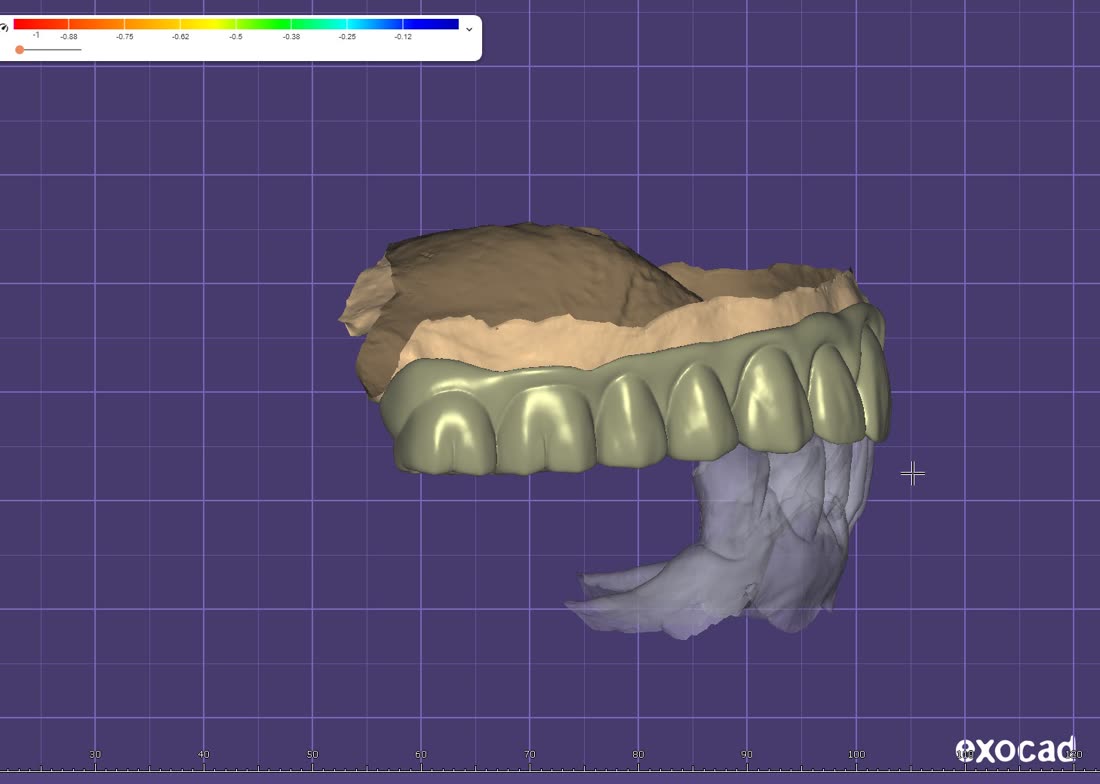Click the orange slider handle under the scale
Image resolution: width=1100 pixels, height=784 pixels.
[20, 50]
